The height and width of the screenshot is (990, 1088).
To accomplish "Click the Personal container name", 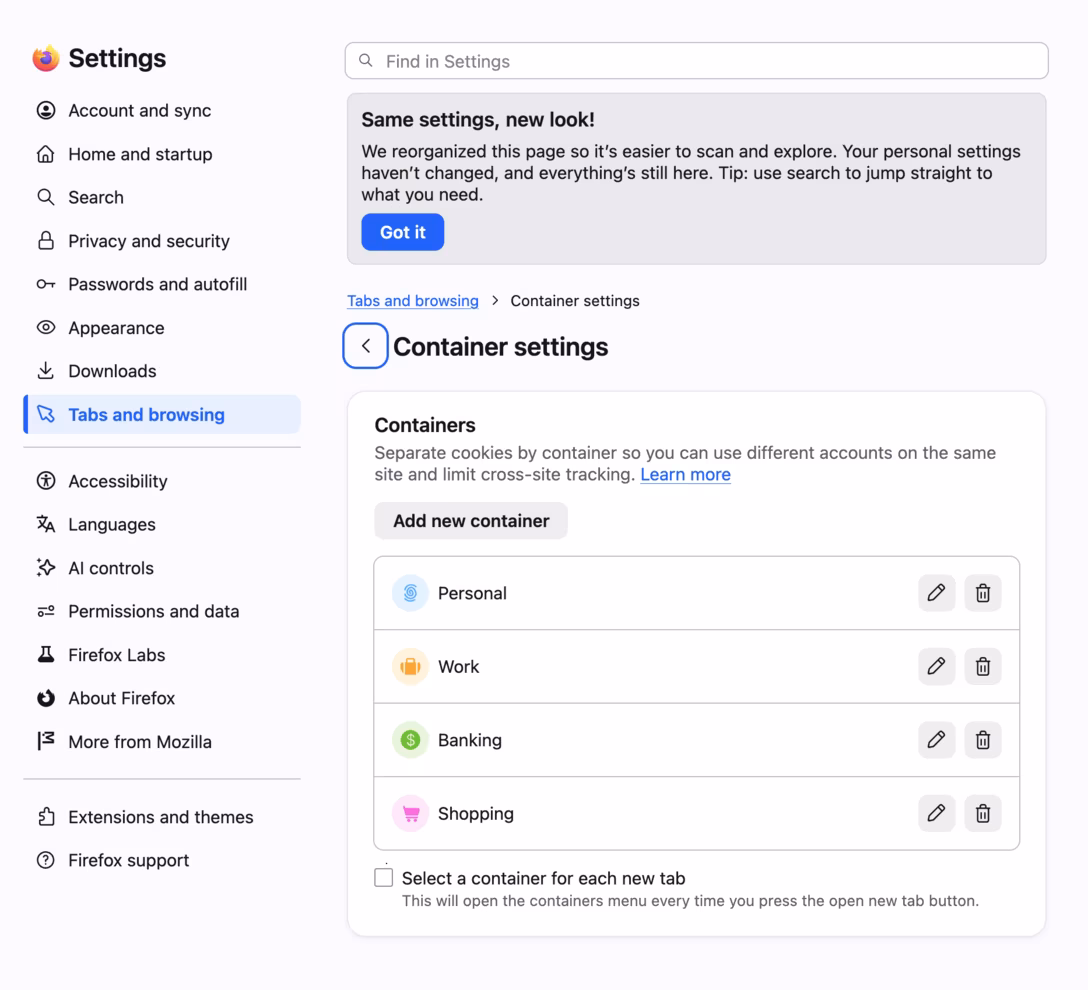I will pyautogui.click(x=472, y=593).
